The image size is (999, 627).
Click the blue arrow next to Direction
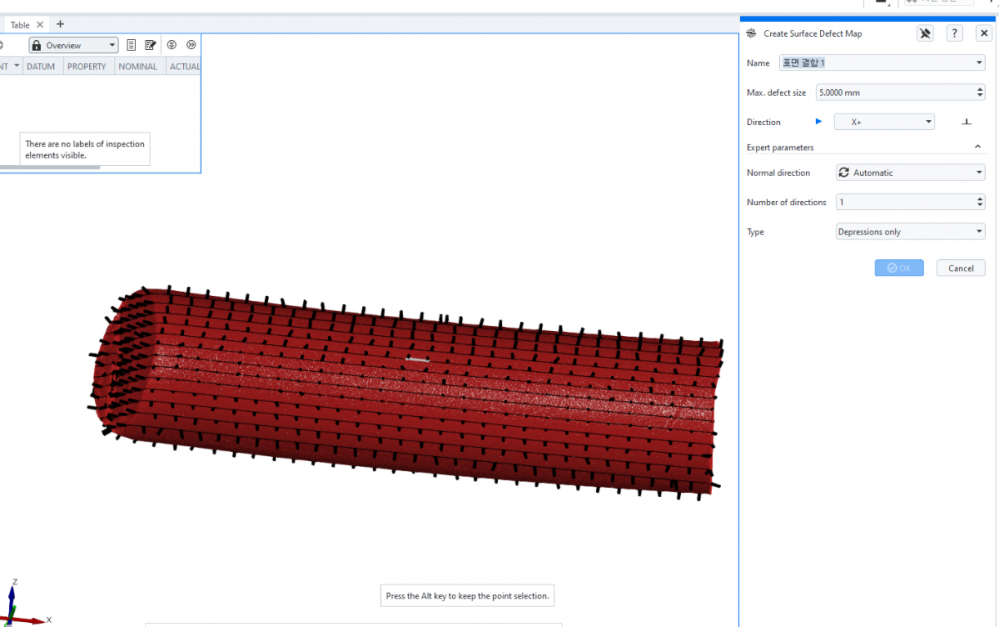tap(818, 122)
